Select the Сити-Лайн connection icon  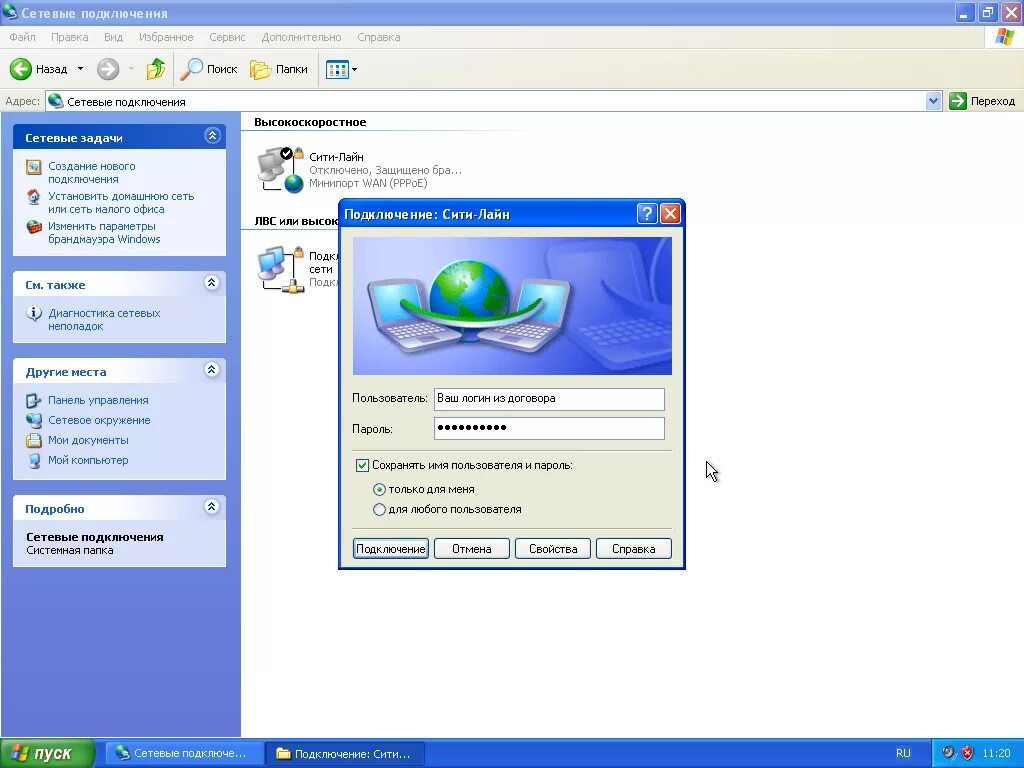(x=281, y=170)
